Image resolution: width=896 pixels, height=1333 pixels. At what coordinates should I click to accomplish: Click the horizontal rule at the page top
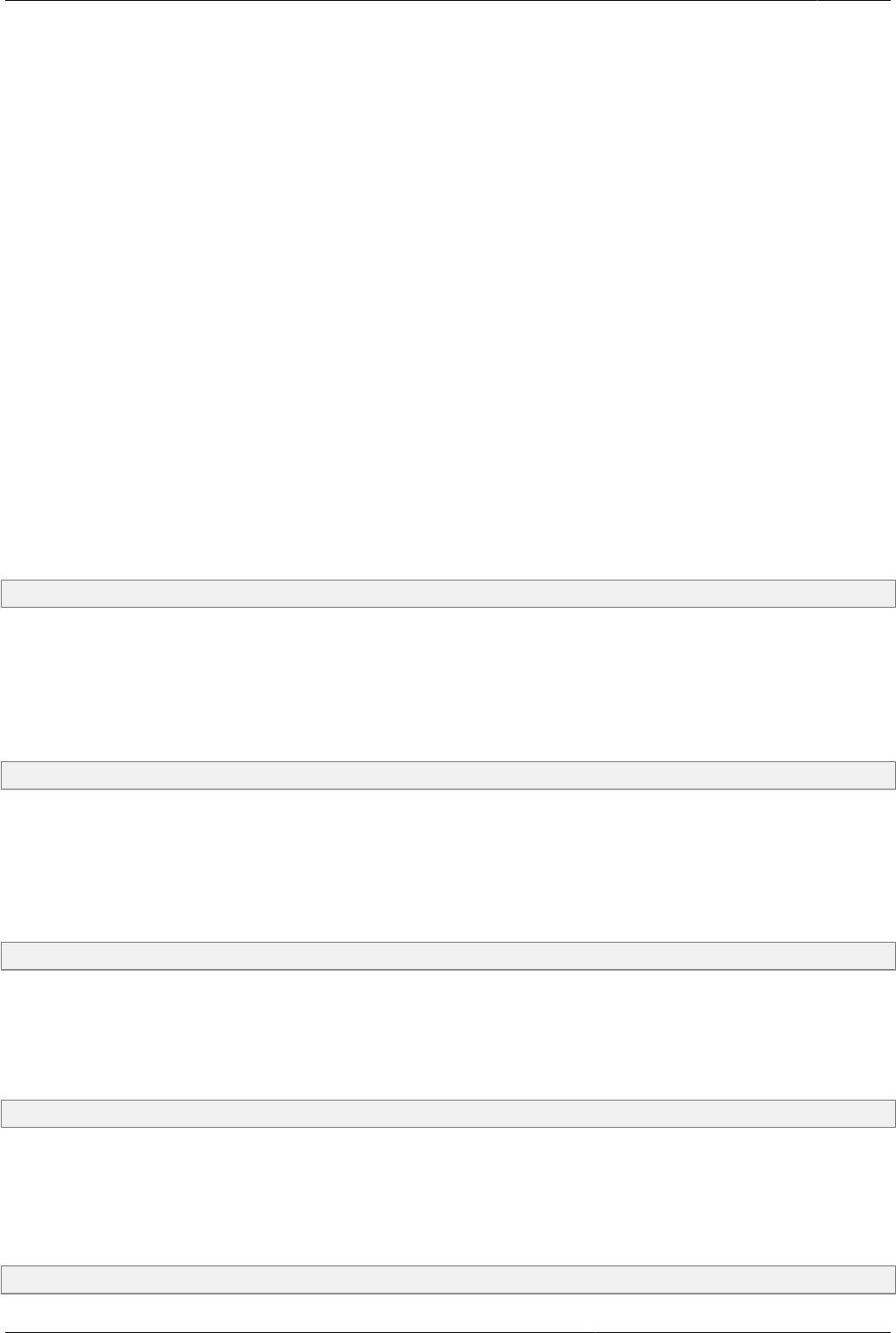coord(448,1)
